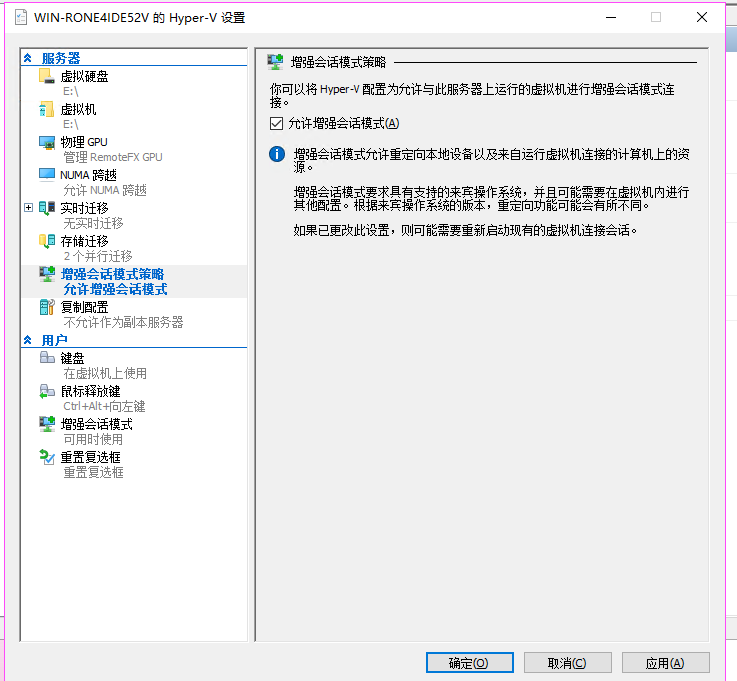Click the highlighted 允许增强会话模式 subtext in the tree
The width and height of the screenshot is (737, 681).
115,289
